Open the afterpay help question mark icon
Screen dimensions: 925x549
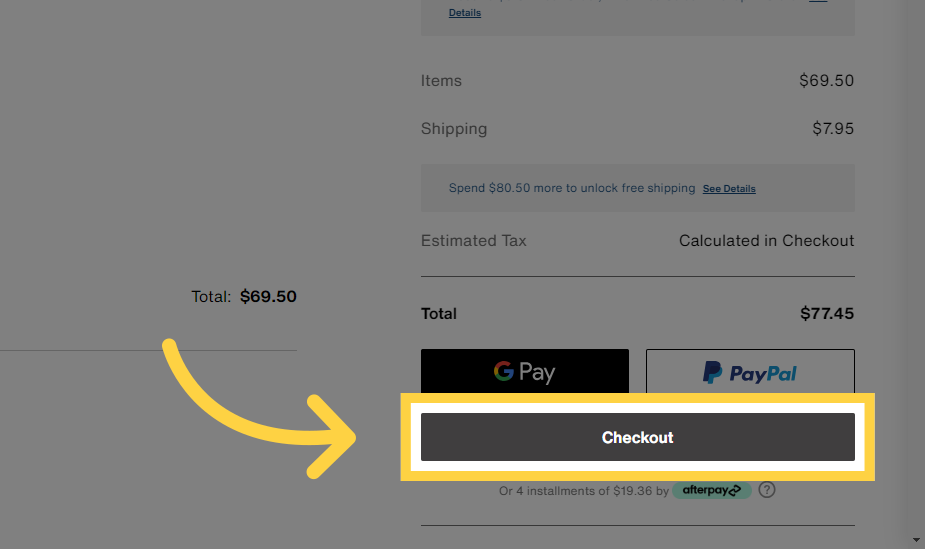tap(767, 490)
